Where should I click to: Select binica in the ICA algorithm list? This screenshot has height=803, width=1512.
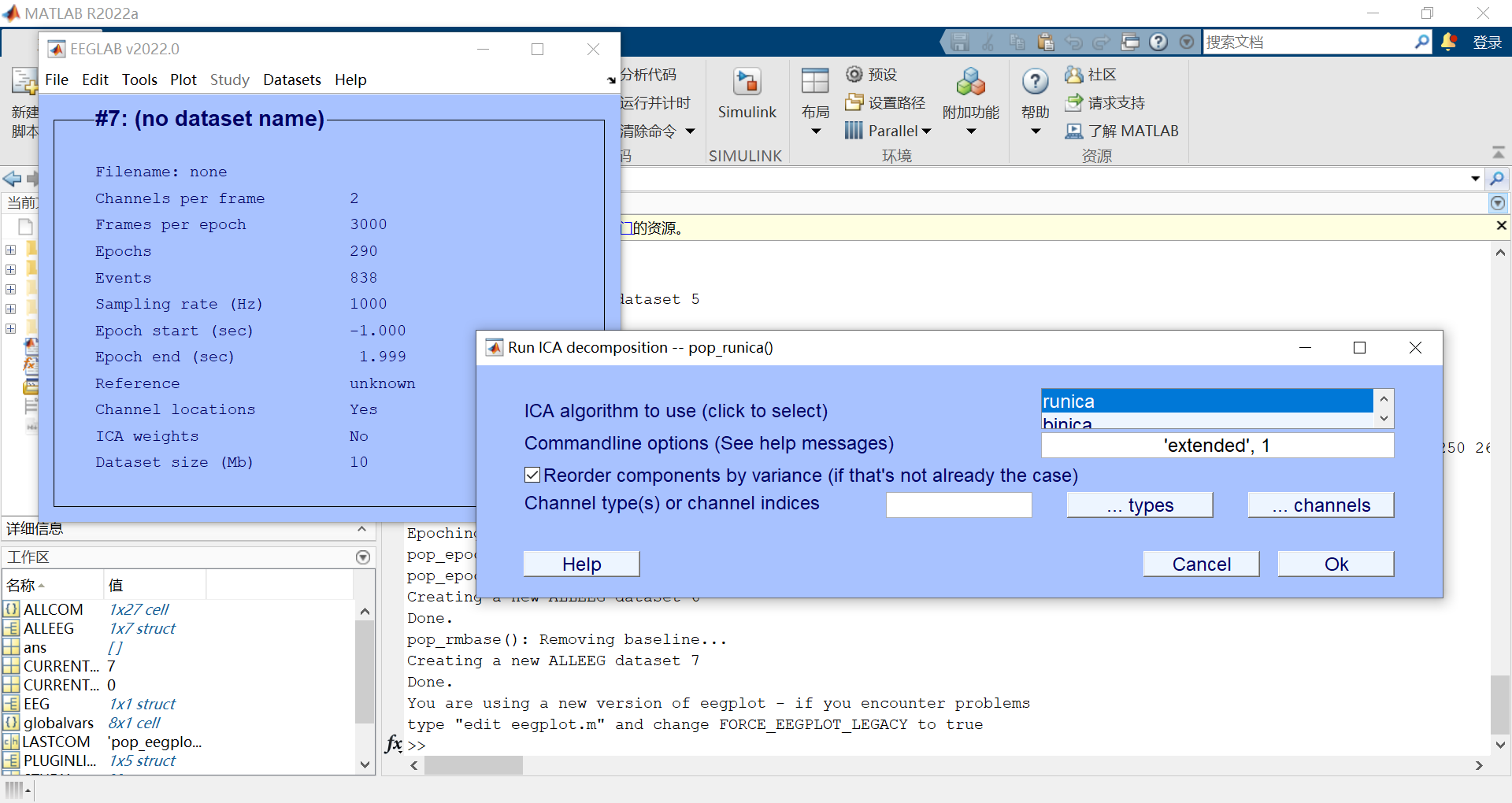[1206, 422]
